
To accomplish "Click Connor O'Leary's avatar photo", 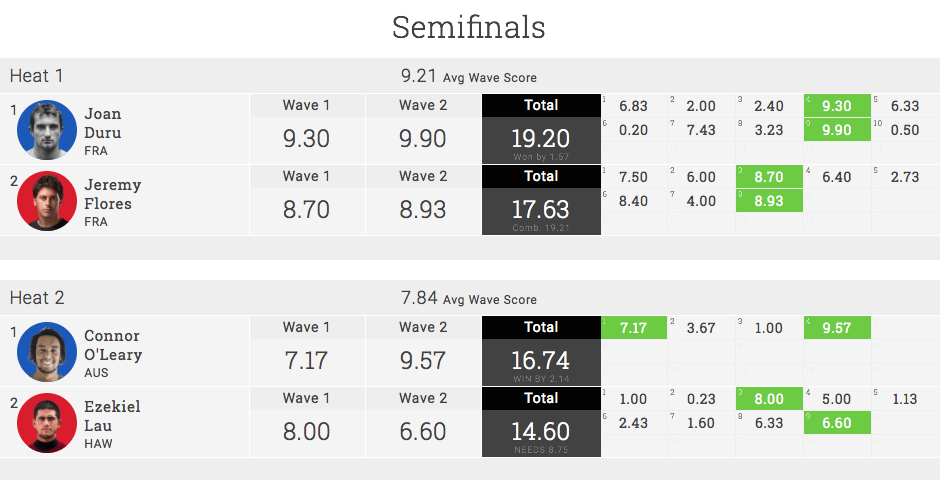I will point(47,351).
